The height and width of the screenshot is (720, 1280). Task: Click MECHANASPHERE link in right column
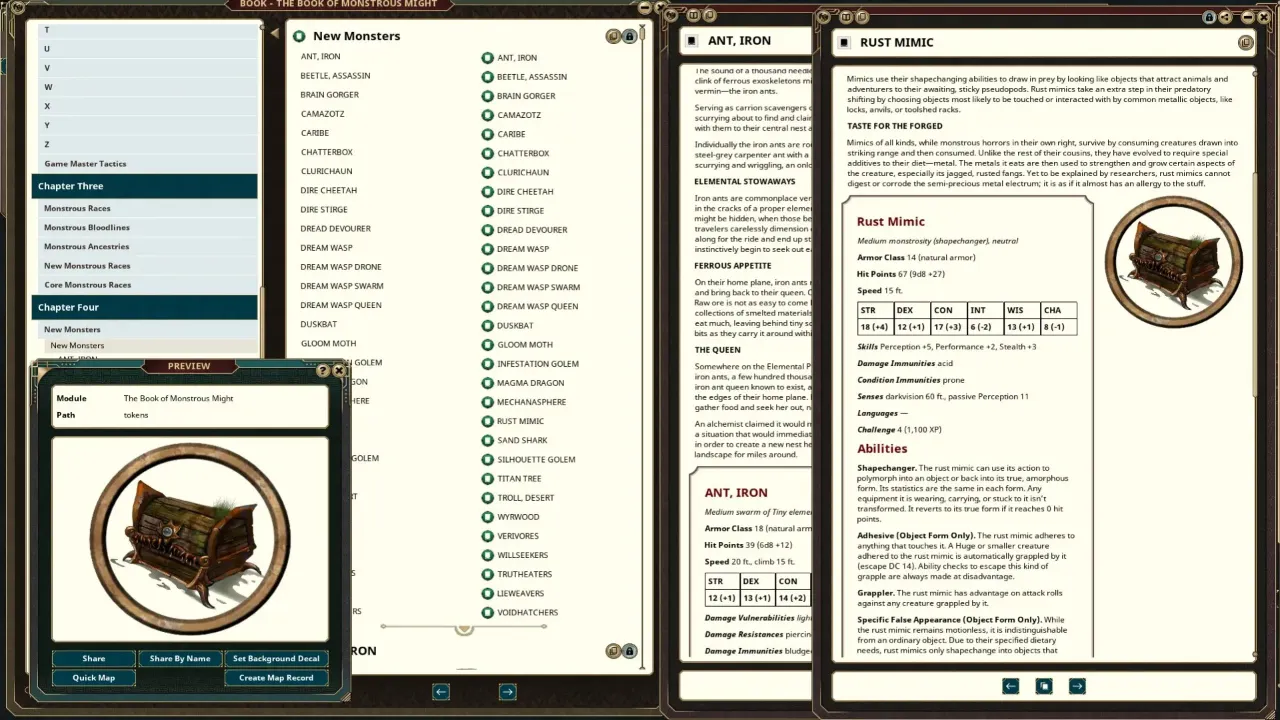pyautogui.click(x=532, y=403)
